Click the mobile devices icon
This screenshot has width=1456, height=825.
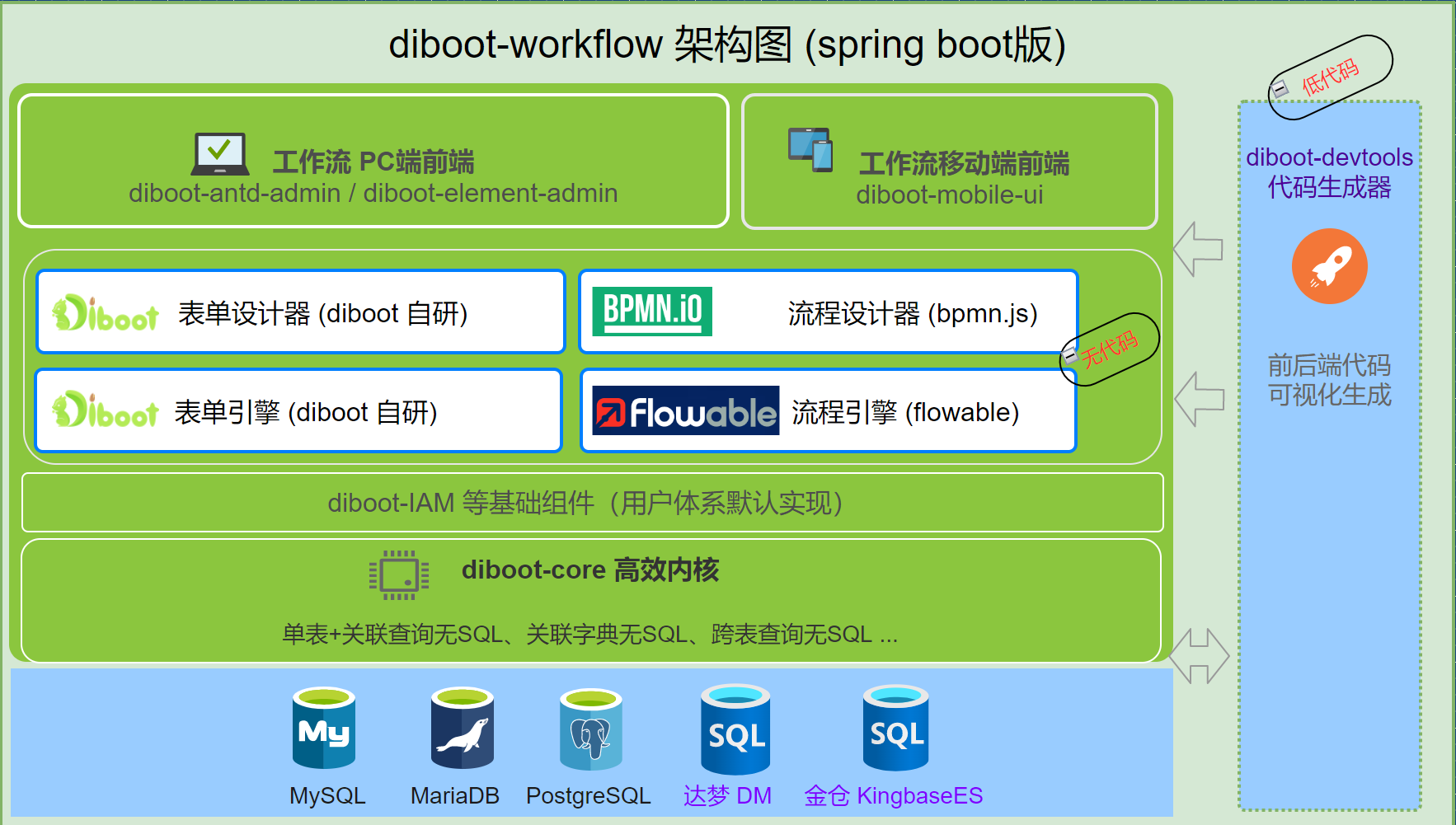(810, 150)
